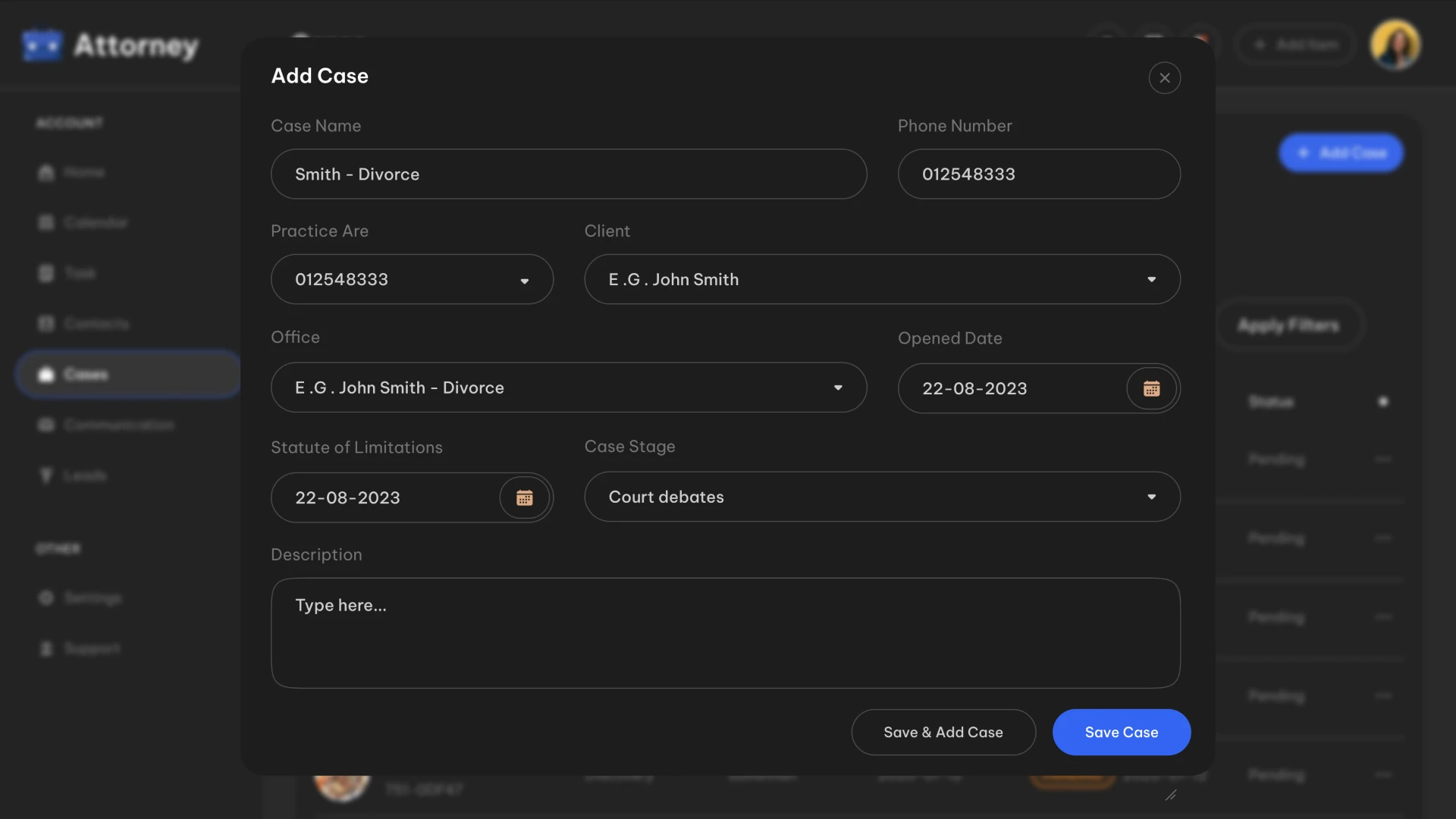Click the Leads funnel icon
1456x819 pixels.
point(47,475)
